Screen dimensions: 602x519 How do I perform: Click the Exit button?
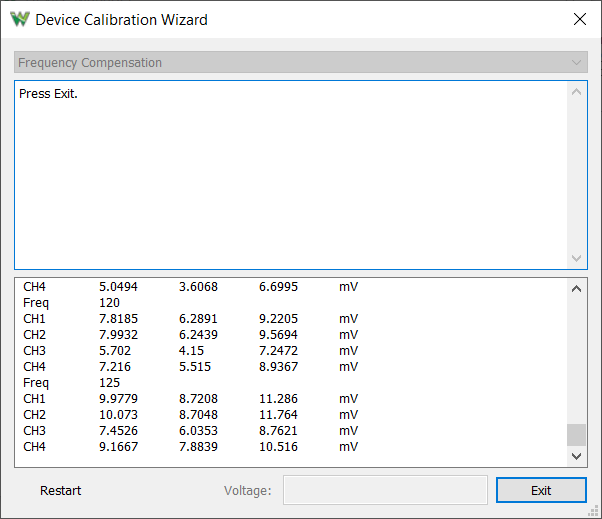(541, 490)
